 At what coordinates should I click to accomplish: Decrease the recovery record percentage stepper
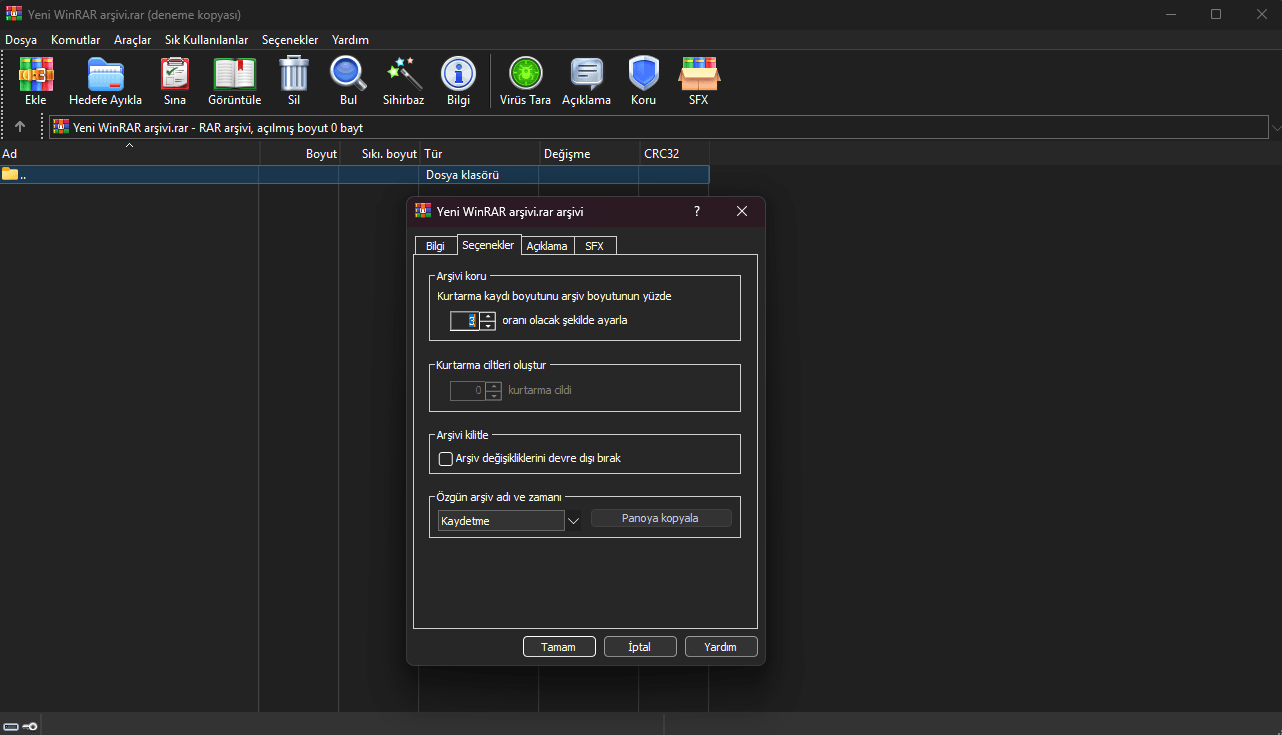tap(488, 325)
